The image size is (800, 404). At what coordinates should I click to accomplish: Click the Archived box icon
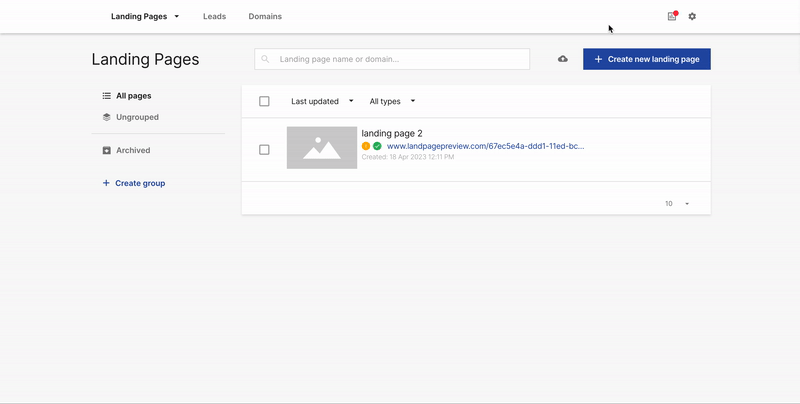(x=107, y=150)
